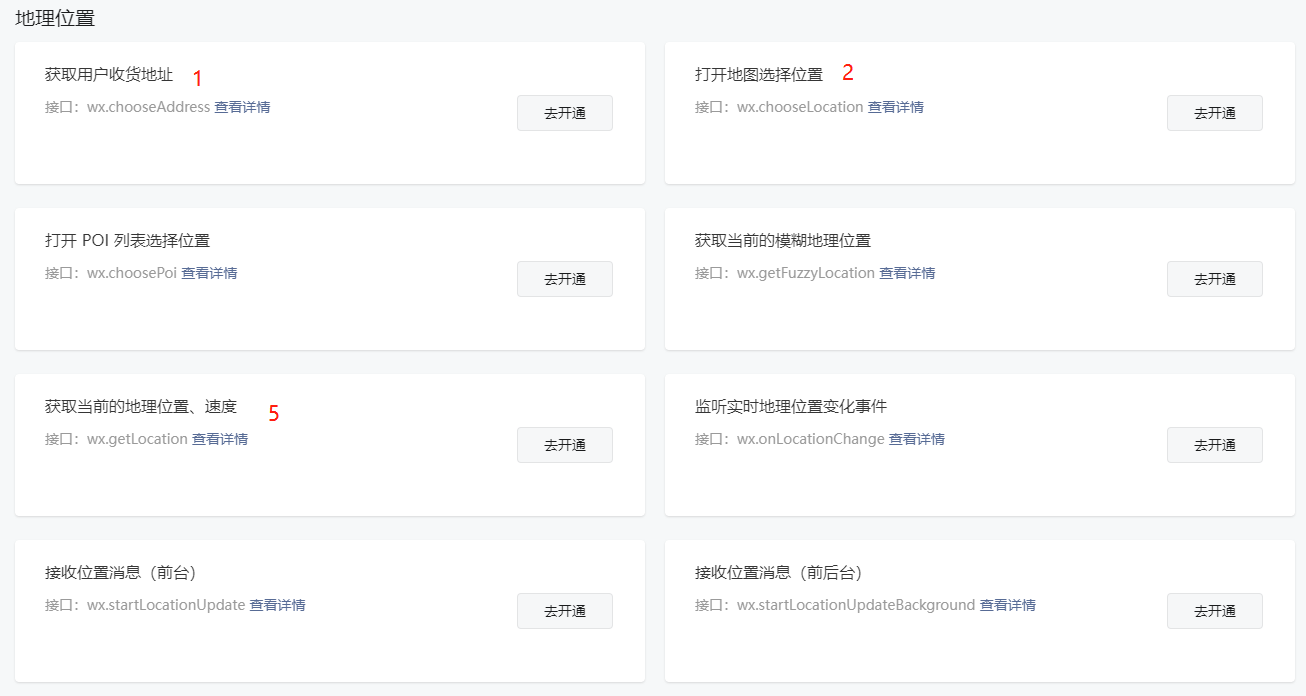This screenshot has height=696, width=1306.
Task: Click 去开通 for wx.getFuzzyLocation
Action: tap(1214, 278)
